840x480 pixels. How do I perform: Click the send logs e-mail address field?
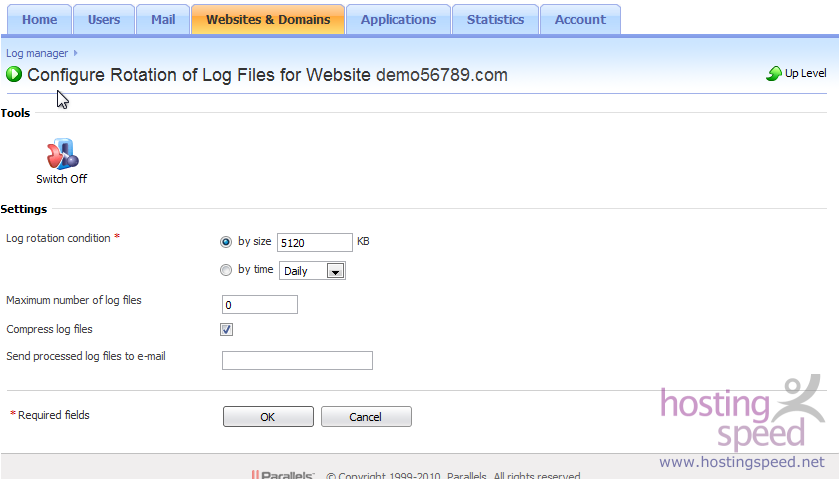point(297,361)
